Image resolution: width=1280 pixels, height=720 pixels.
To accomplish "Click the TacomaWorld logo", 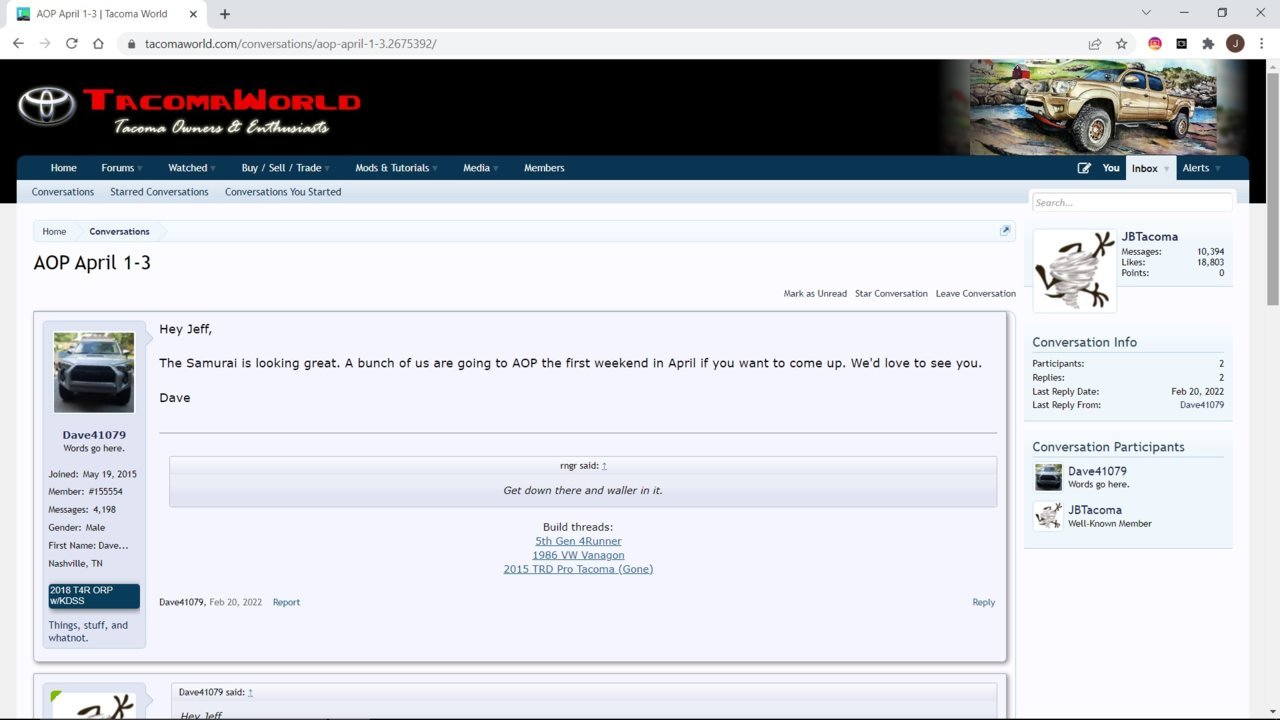I will pos(188,111).
